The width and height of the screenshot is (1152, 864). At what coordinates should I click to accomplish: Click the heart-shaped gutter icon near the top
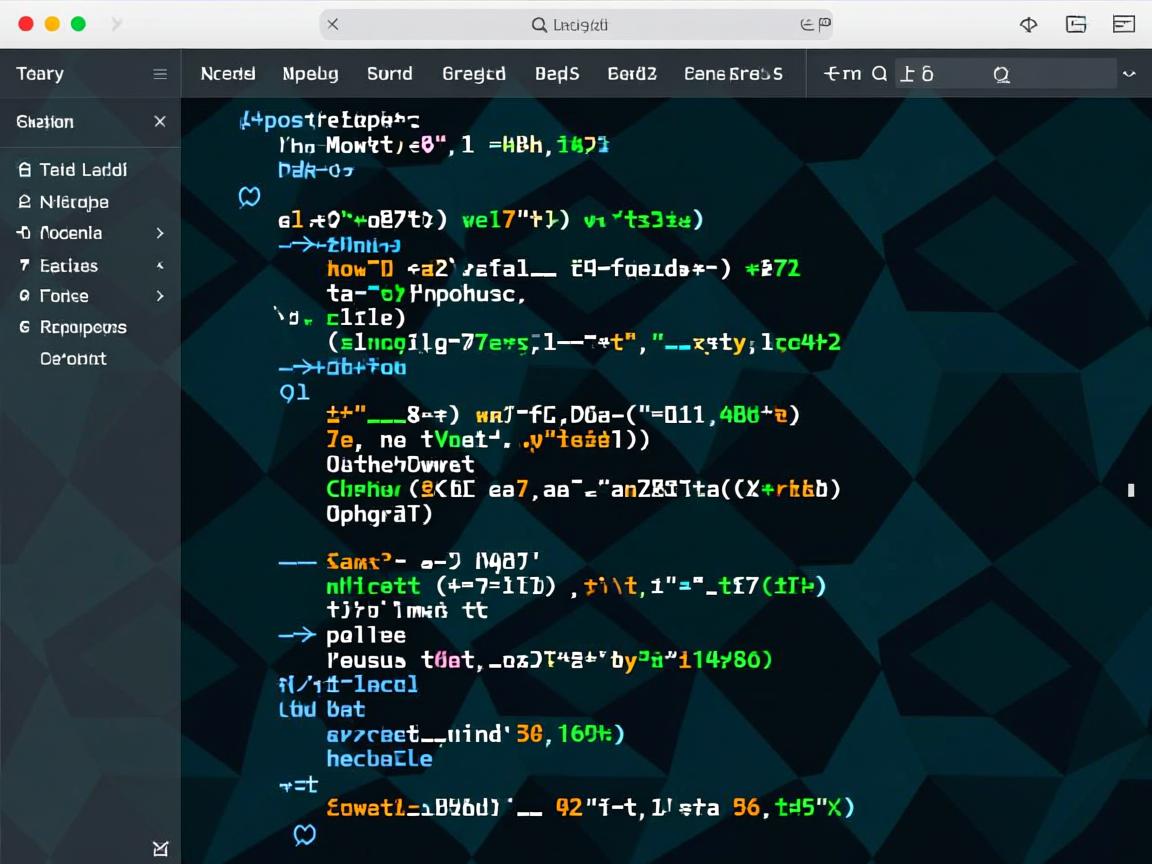[249, 197]
